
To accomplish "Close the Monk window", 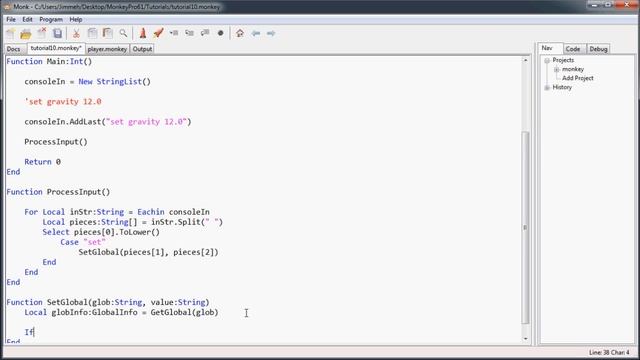I will coord(627,4).
